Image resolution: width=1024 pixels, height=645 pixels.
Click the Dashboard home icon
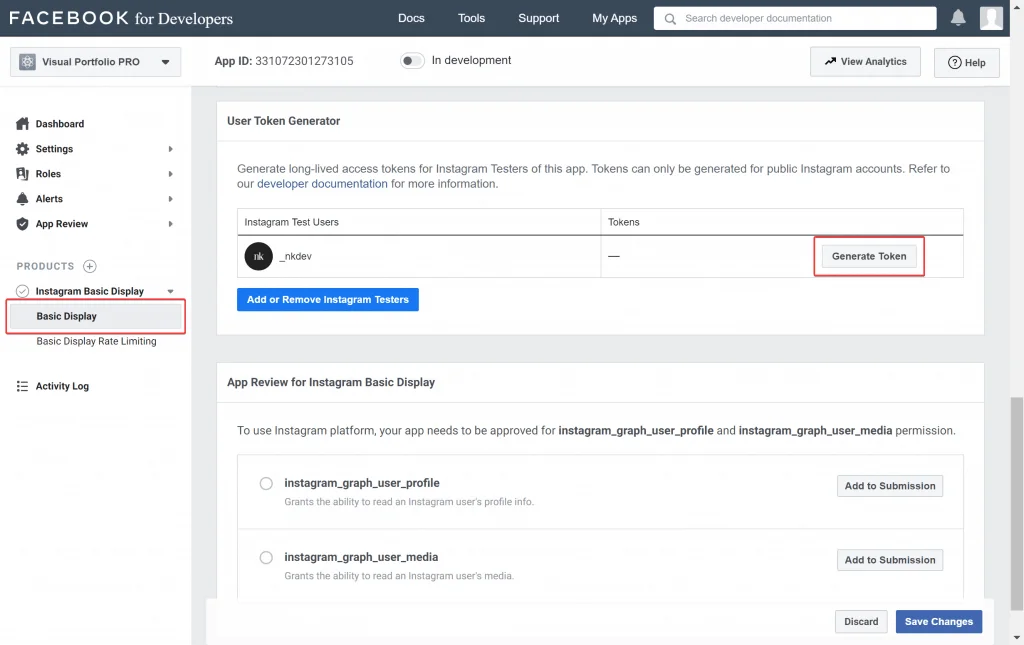22,123
